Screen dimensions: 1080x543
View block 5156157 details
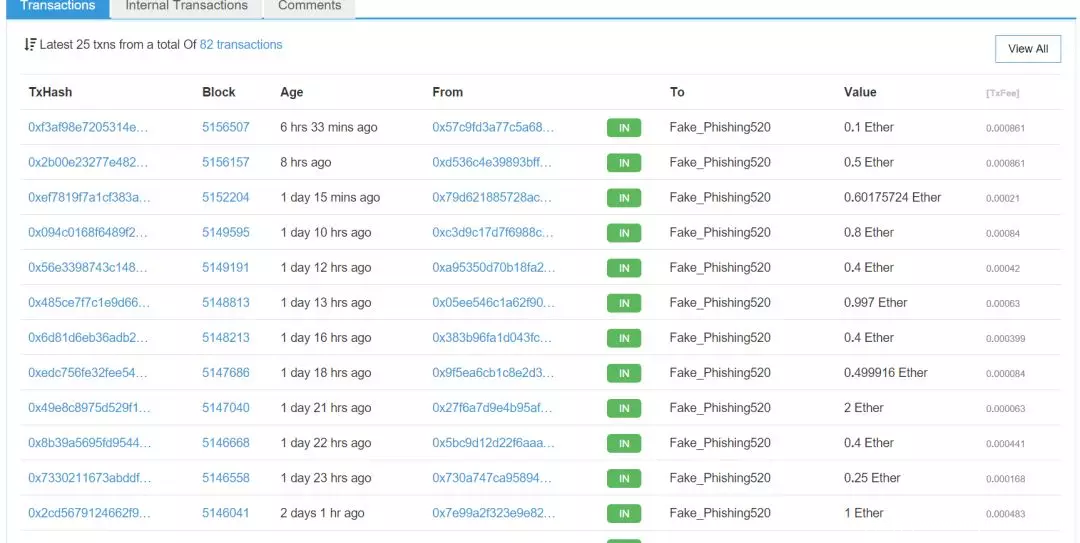point(226,163)
